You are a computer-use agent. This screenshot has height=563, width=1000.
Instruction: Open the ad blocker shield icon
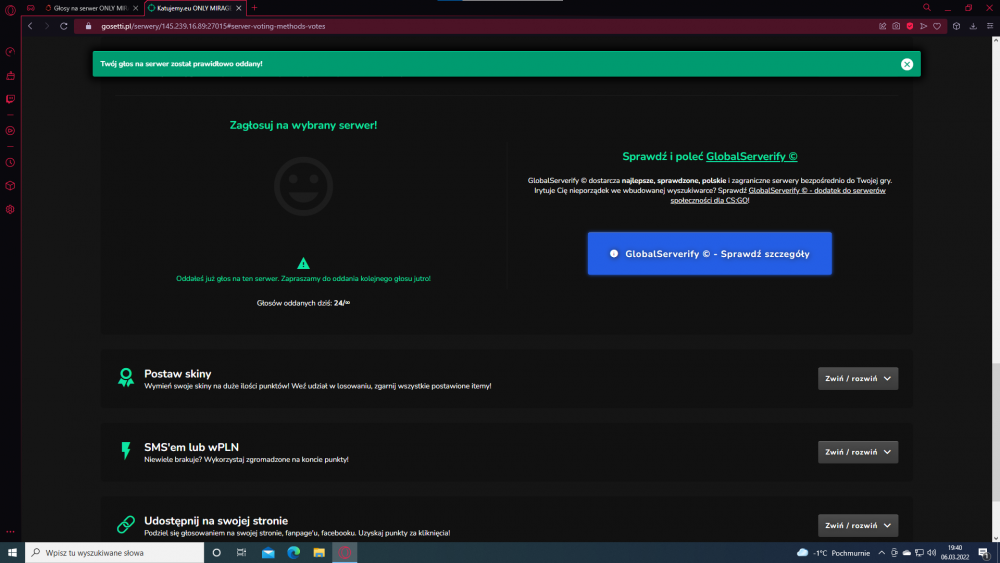(910, 26)
